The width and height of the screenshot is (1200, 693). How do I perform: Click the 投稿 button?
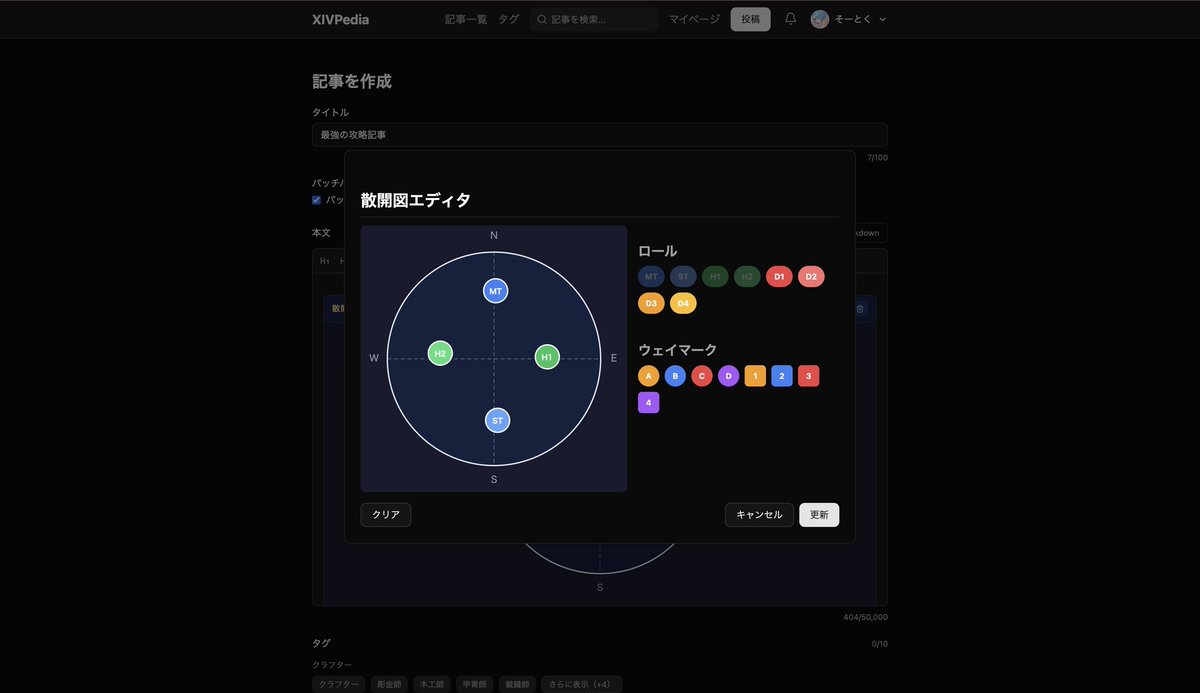click(x=751, y=19)
